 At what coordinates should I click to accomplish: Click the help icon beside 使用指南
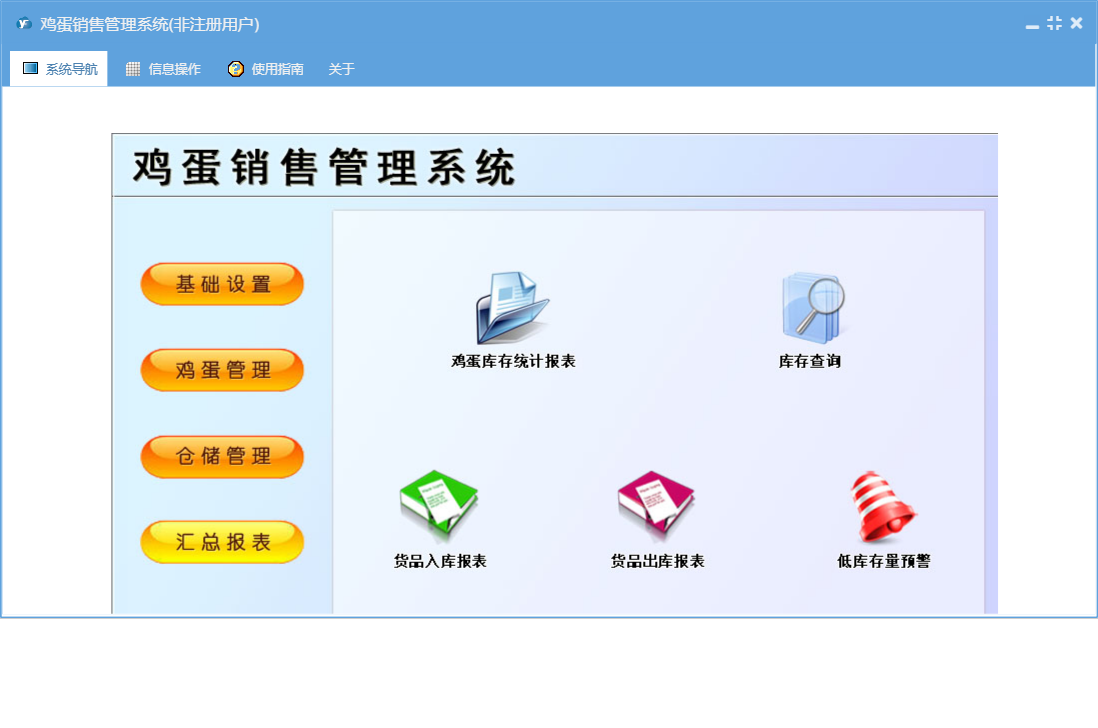point(236,69)
